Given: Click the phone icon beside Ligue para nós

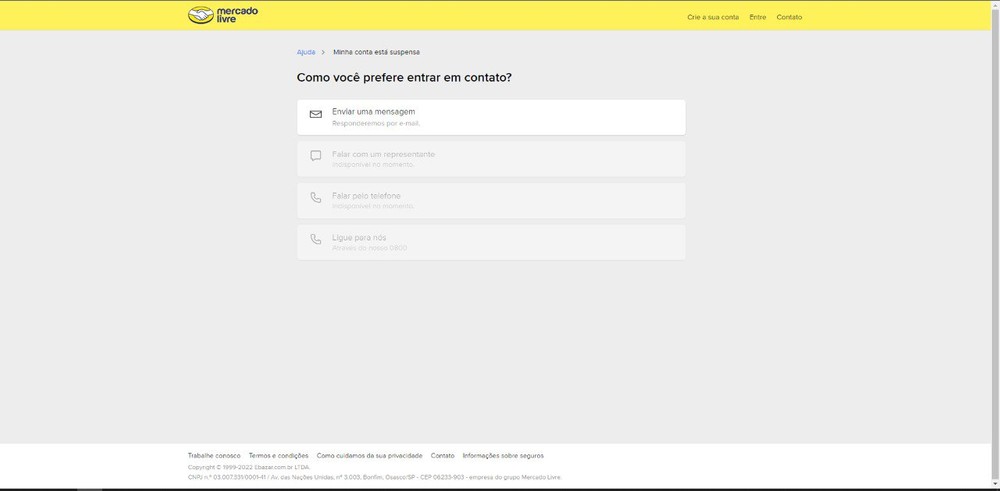Looking at the screenshot, I should point(316,241).
